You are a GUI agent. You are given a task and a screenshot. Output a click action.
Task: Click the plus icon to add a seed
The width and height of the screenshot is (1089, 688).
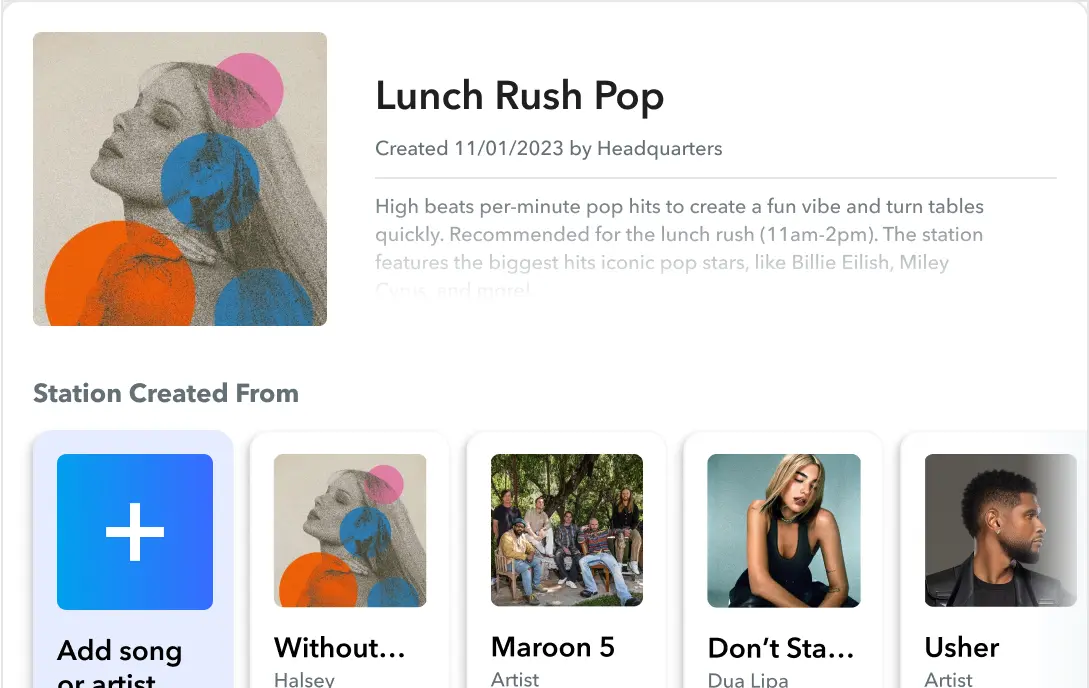coord(135,532)
